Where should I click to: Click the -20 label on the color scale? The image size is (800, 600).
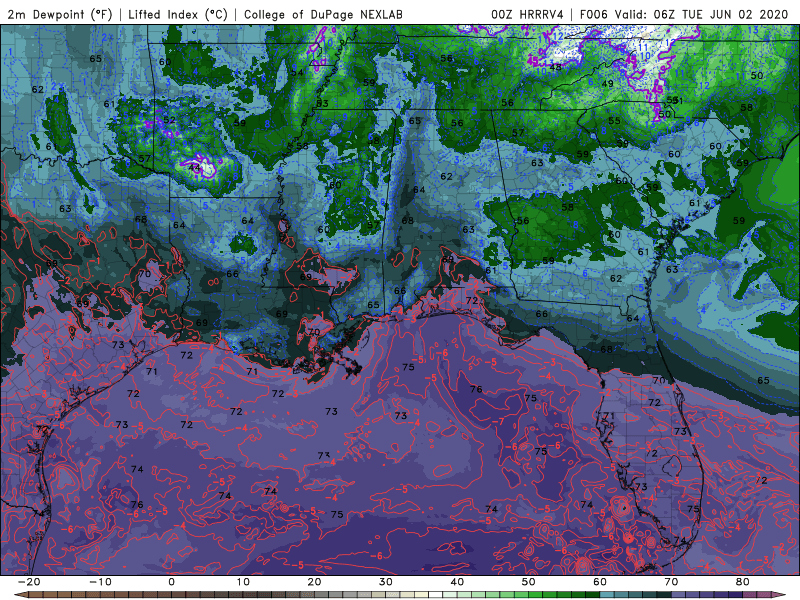pyautogui.click(x=29, y=582)
